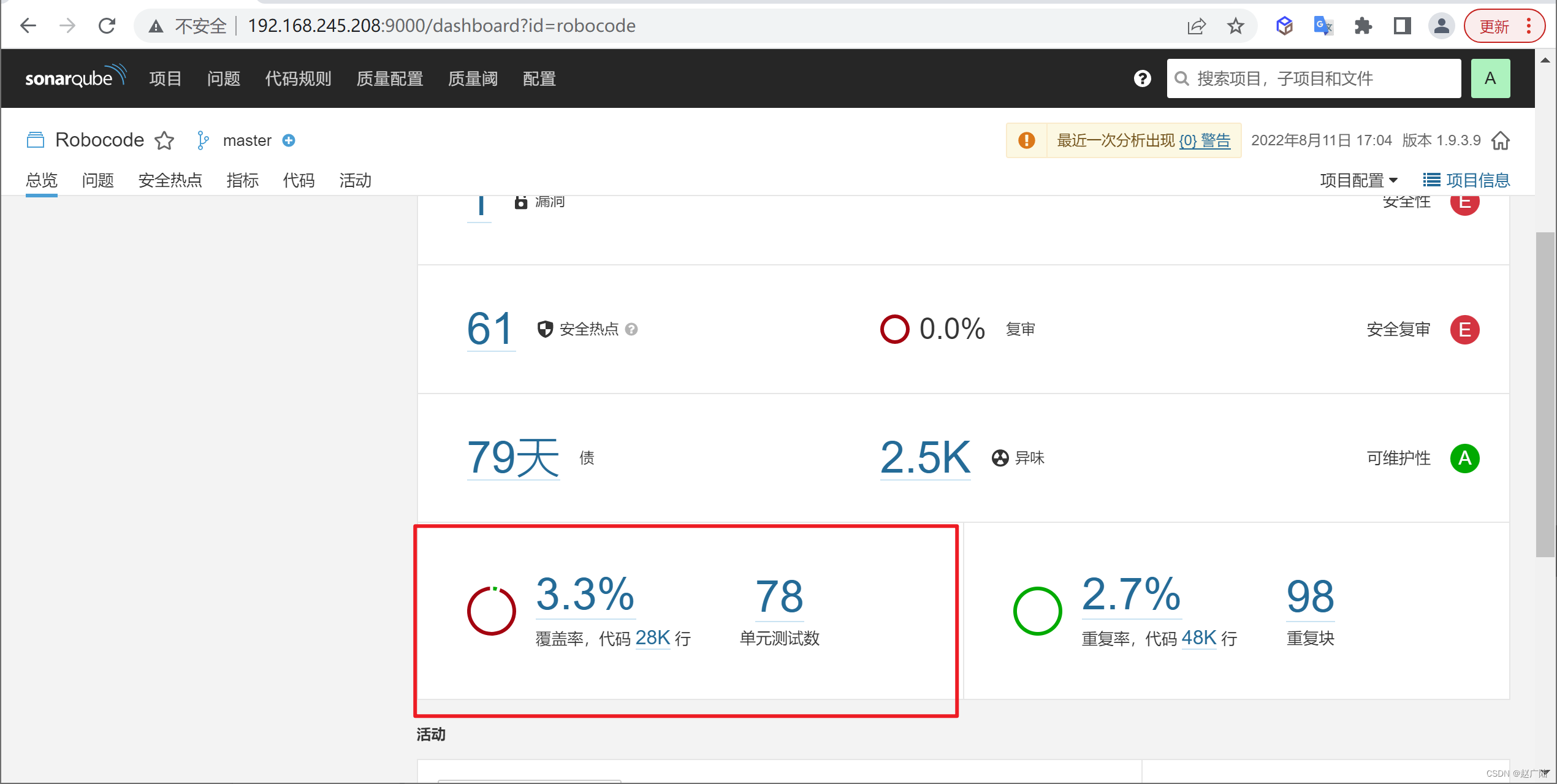Open the browser profile avatar
This screenshot has width=1557, height=784.
click(x=1442, y=26)
